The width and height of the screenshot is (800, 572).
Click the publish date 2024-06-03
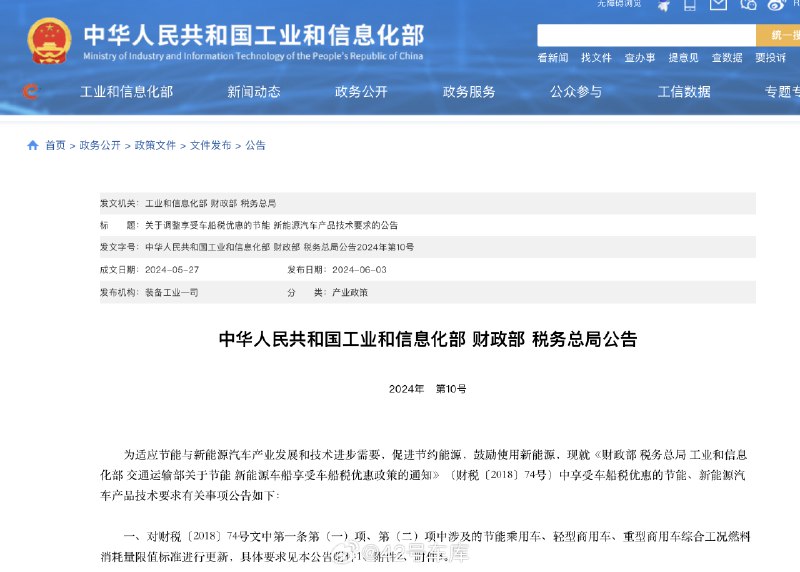[359, 269]
